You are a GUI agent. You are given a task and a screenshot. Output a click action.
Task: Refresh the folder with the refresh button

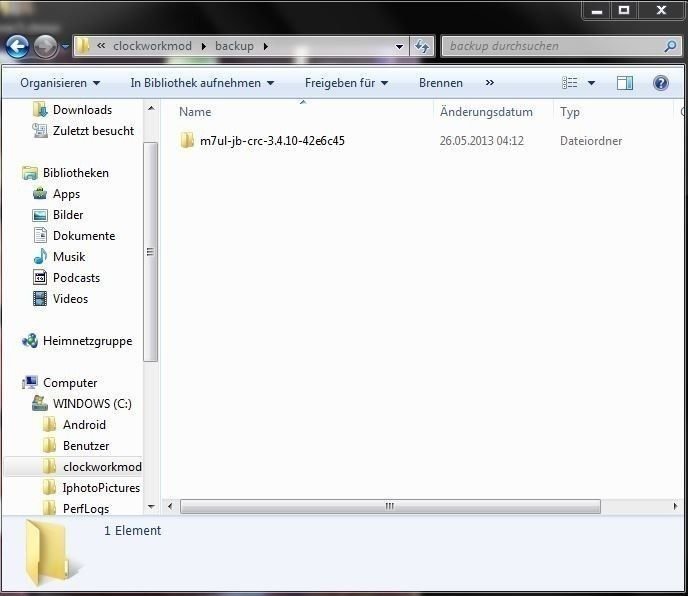point(422,46)
